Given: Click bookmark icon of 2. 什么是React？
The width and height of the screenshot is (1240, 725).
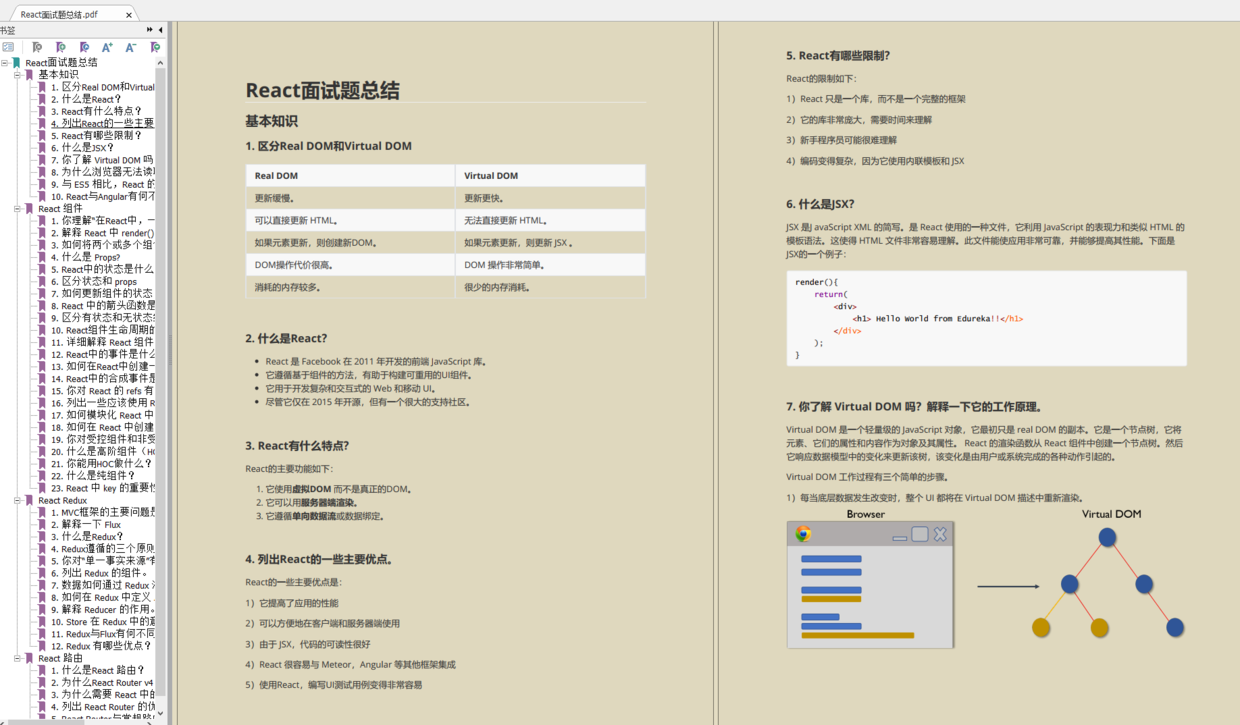Looking at the screenshot, I should [43, 99].
